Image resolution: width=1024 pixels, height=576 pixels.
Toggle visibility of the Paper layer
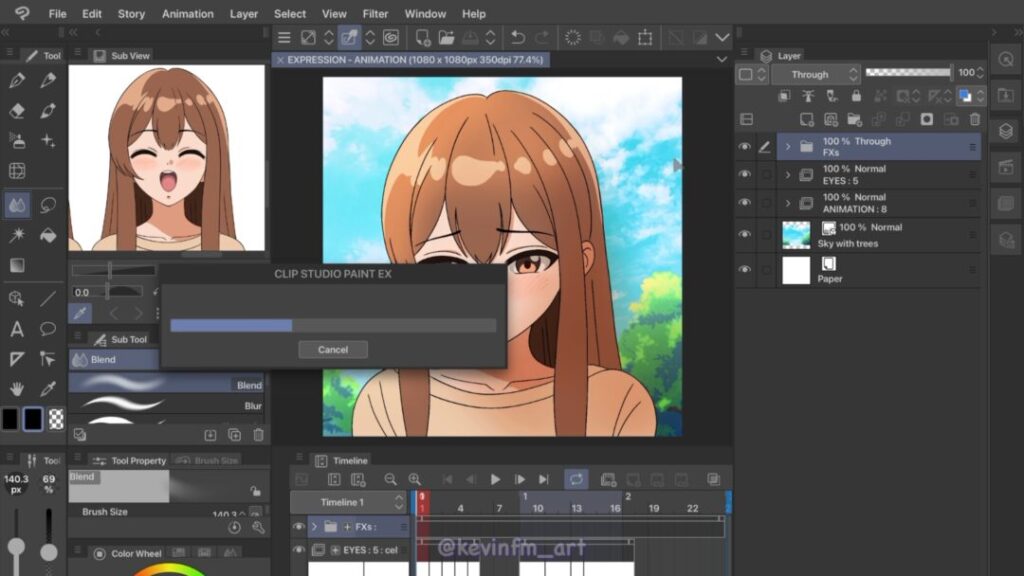click(x=744, y=270)
